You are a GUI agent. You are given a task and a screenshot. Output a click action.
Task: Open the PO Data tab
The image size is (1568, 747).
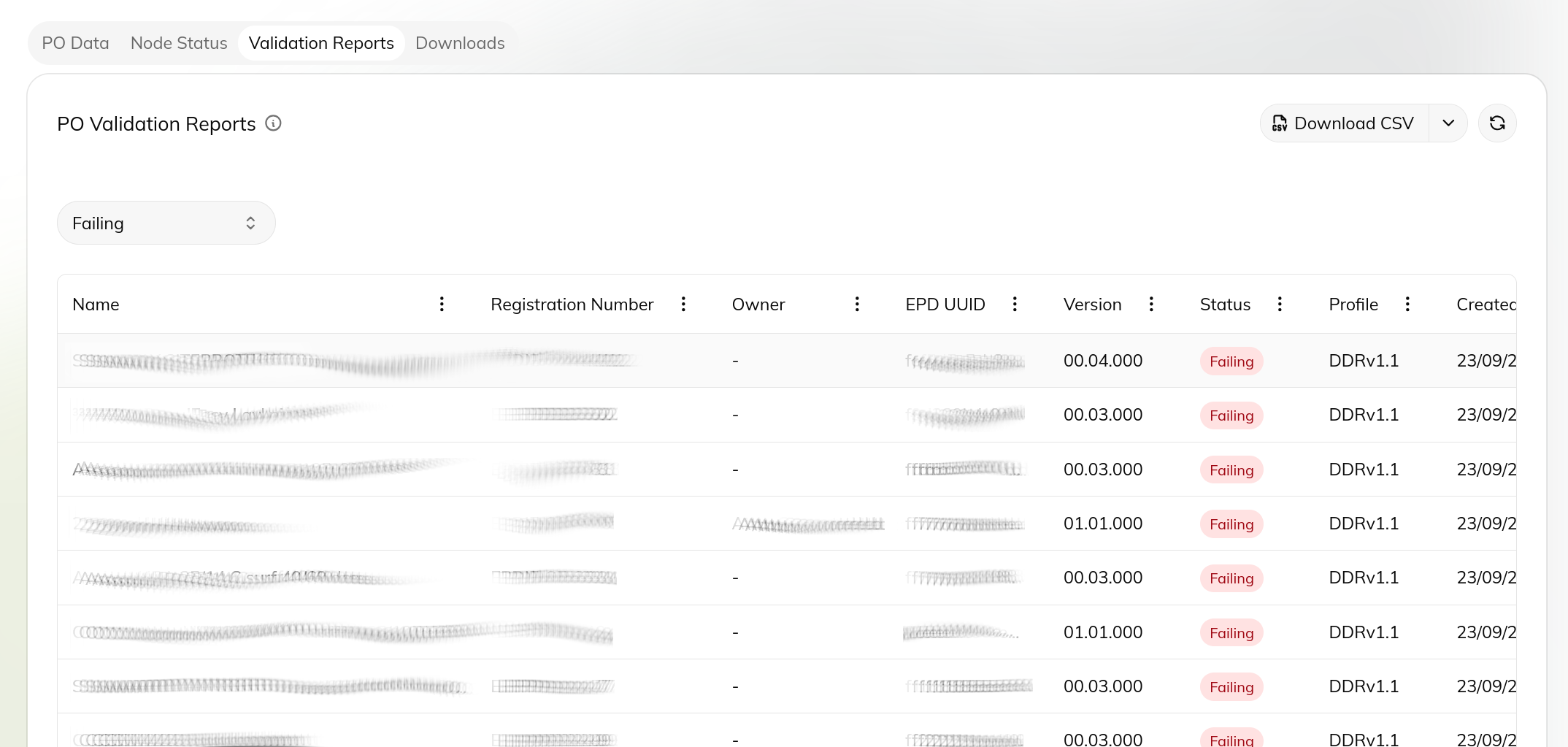pyautogui.click(x=75, y=43)
